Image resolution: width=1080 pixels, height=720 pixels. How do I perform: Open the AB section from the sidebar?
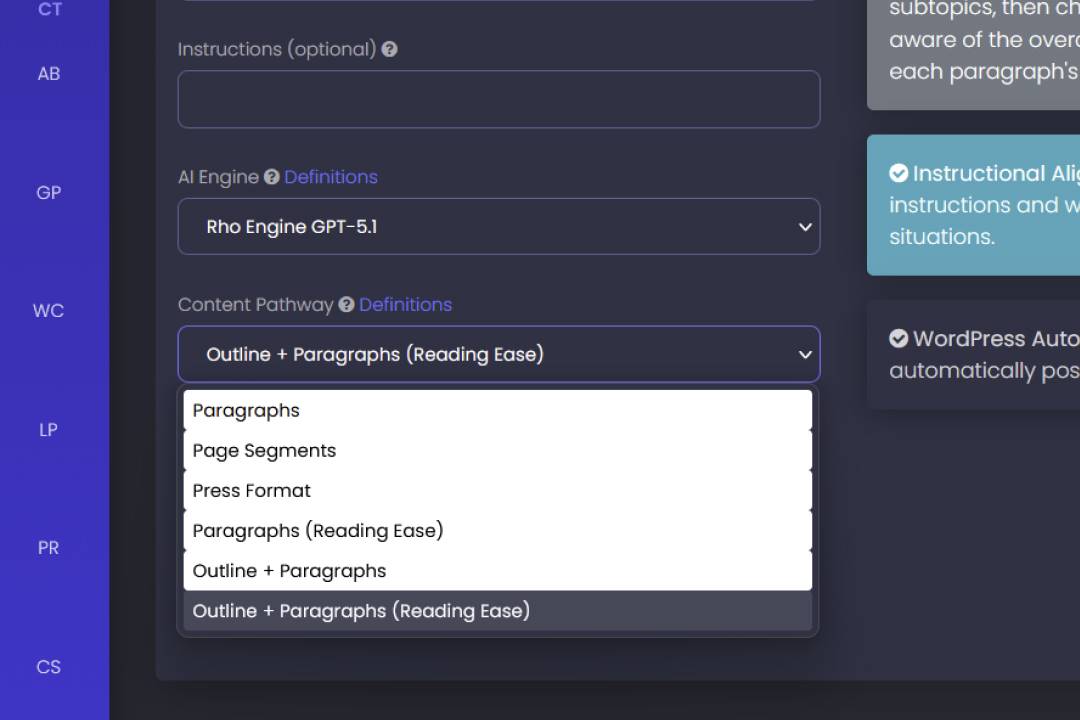47,73
